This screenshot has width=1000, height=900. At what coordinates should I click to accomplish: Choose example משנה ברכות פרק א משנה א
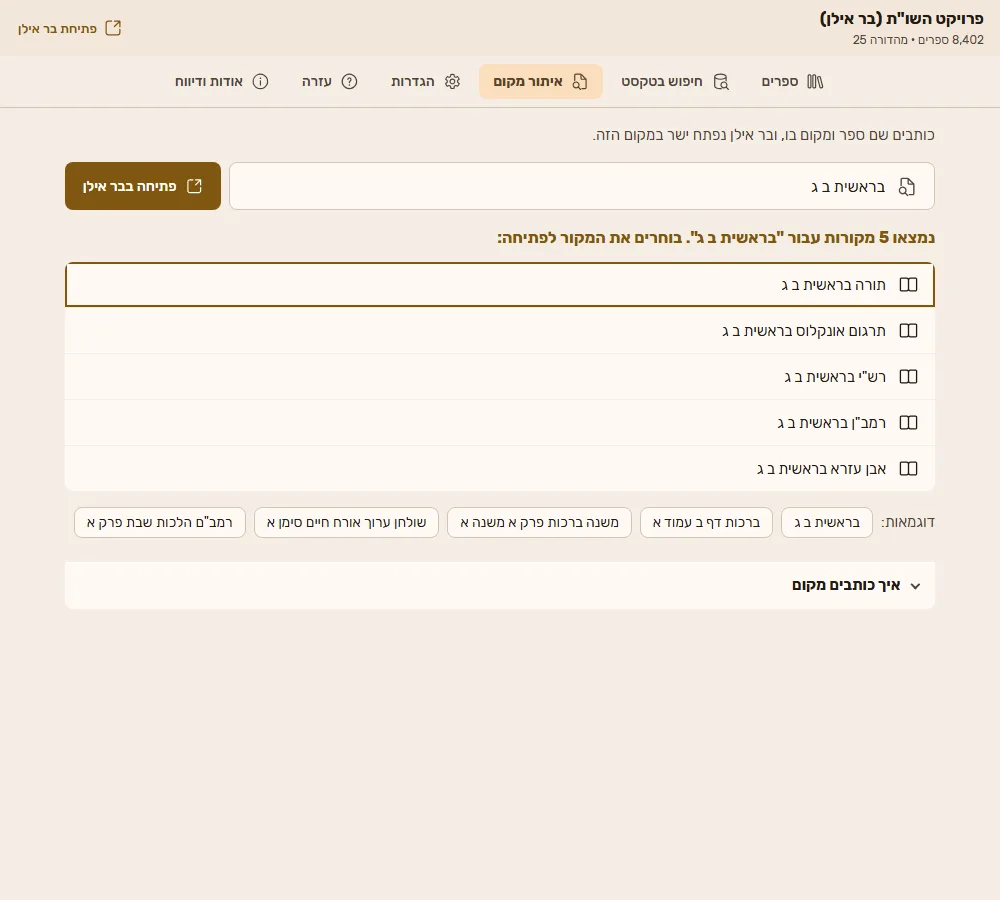click(x=540, y=522)
